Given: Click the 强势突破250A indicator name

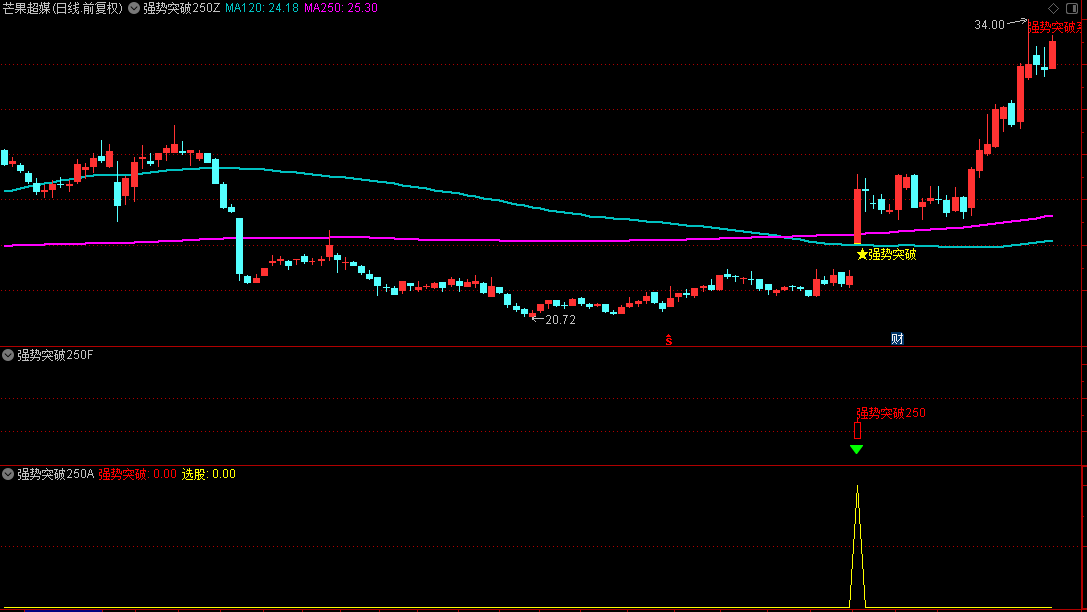Looking at the screenshot, I should click(x=55, y=474).
